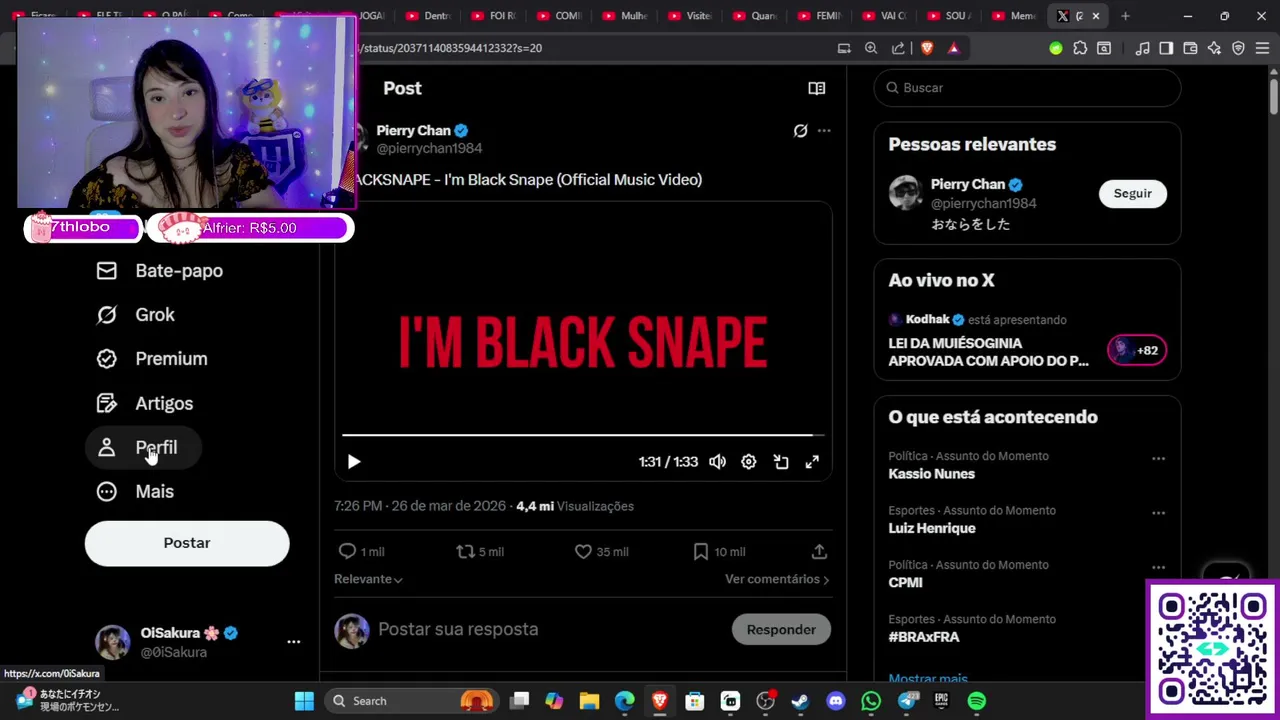Open Mostrar mais trending link

point(927,679)
